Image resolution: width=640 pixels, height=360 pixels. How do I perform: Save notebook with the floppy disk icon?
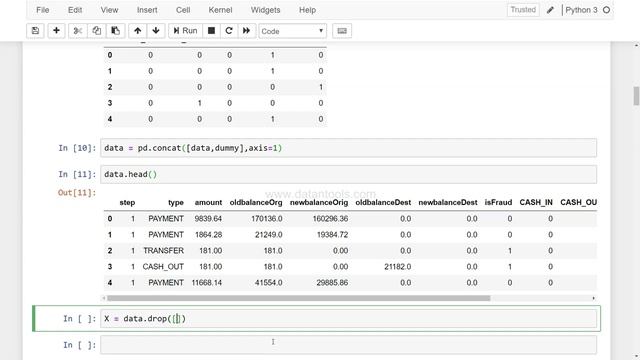(x=35, y=31)
